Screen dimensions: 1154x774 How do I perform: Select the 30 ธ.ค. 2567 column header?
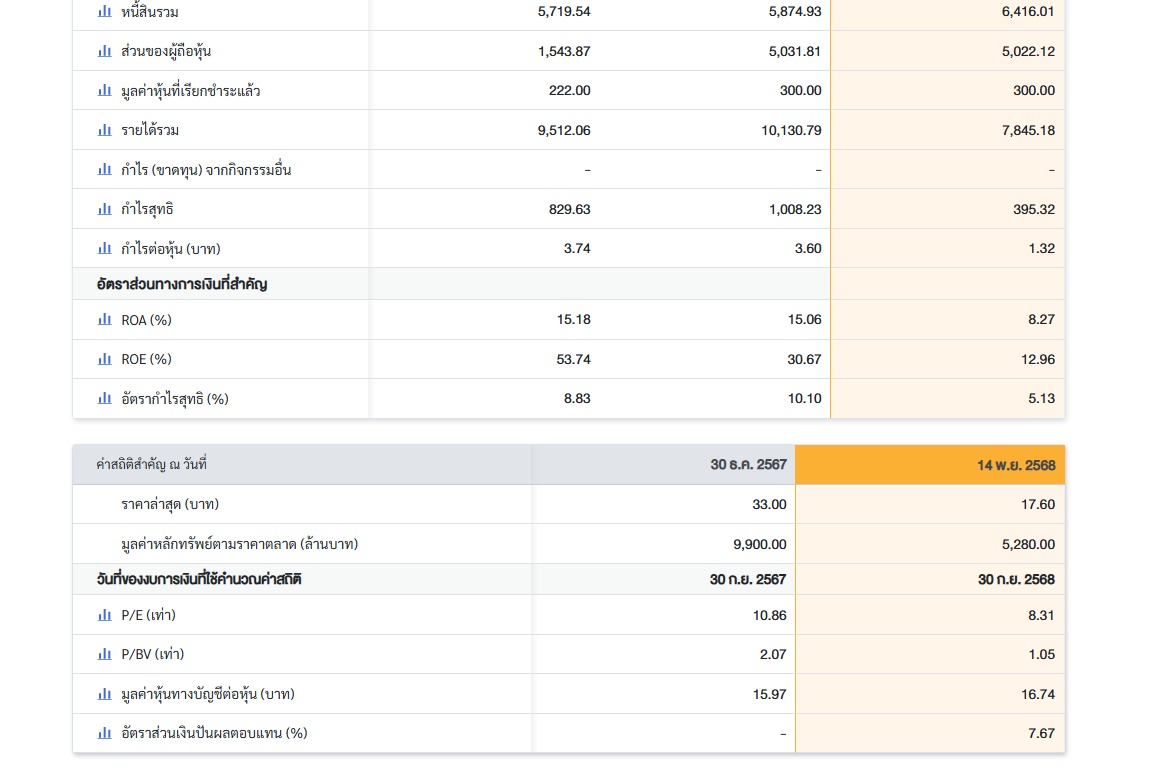[663, 465]
